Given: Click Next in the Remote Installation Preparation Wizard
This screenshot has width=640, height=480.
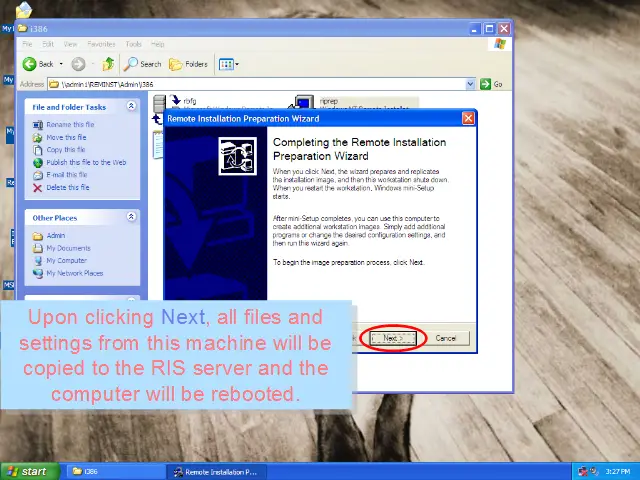Looking at the screenshot, I should tap(393, 338).
